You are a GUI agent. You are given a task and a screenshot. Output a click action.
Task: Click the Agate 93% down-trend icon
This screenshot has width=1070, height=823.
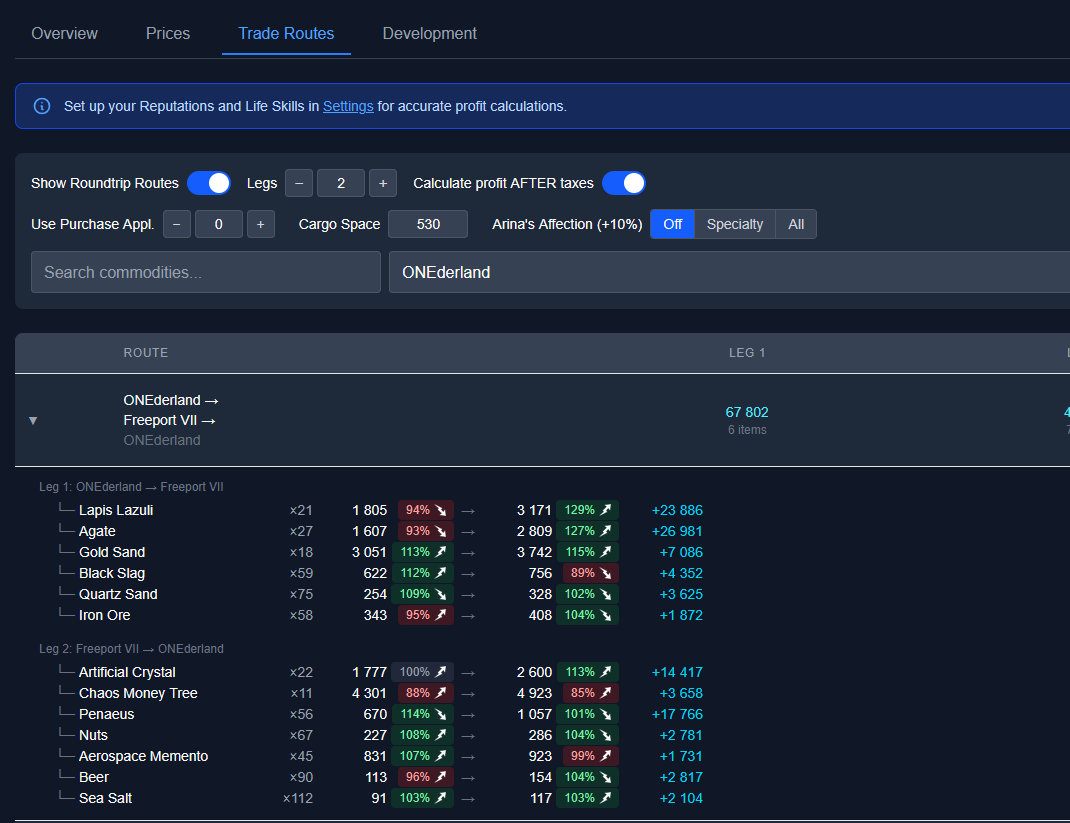pos(441,532)
